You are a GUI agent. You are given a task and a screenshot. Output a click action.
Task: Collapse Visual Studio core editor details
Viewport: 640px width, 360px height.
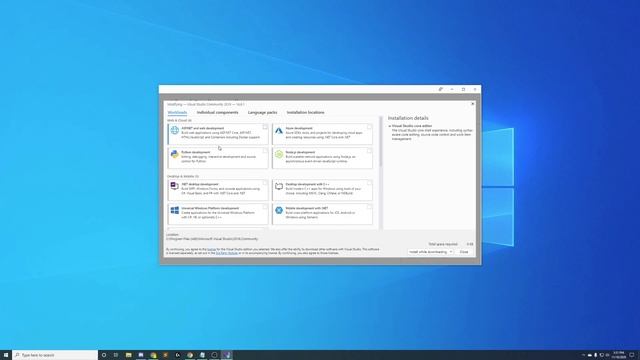(x=389, y=126)
